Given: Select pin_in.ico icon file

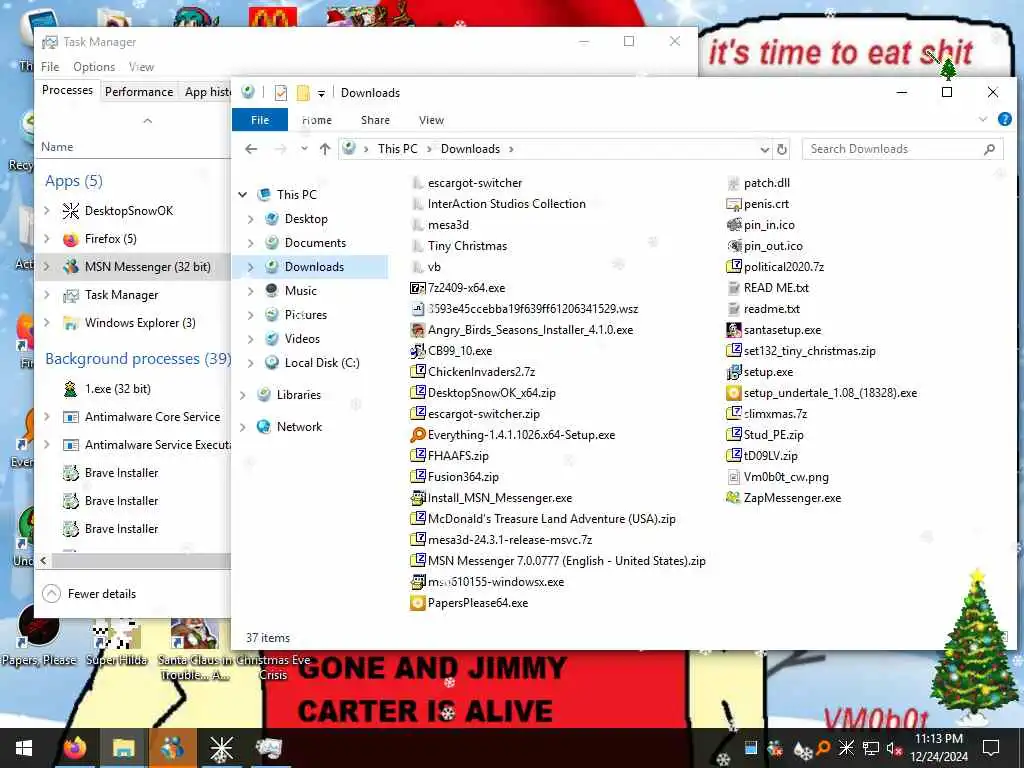Looking at the screenshot, I should (x=761, y=225).
